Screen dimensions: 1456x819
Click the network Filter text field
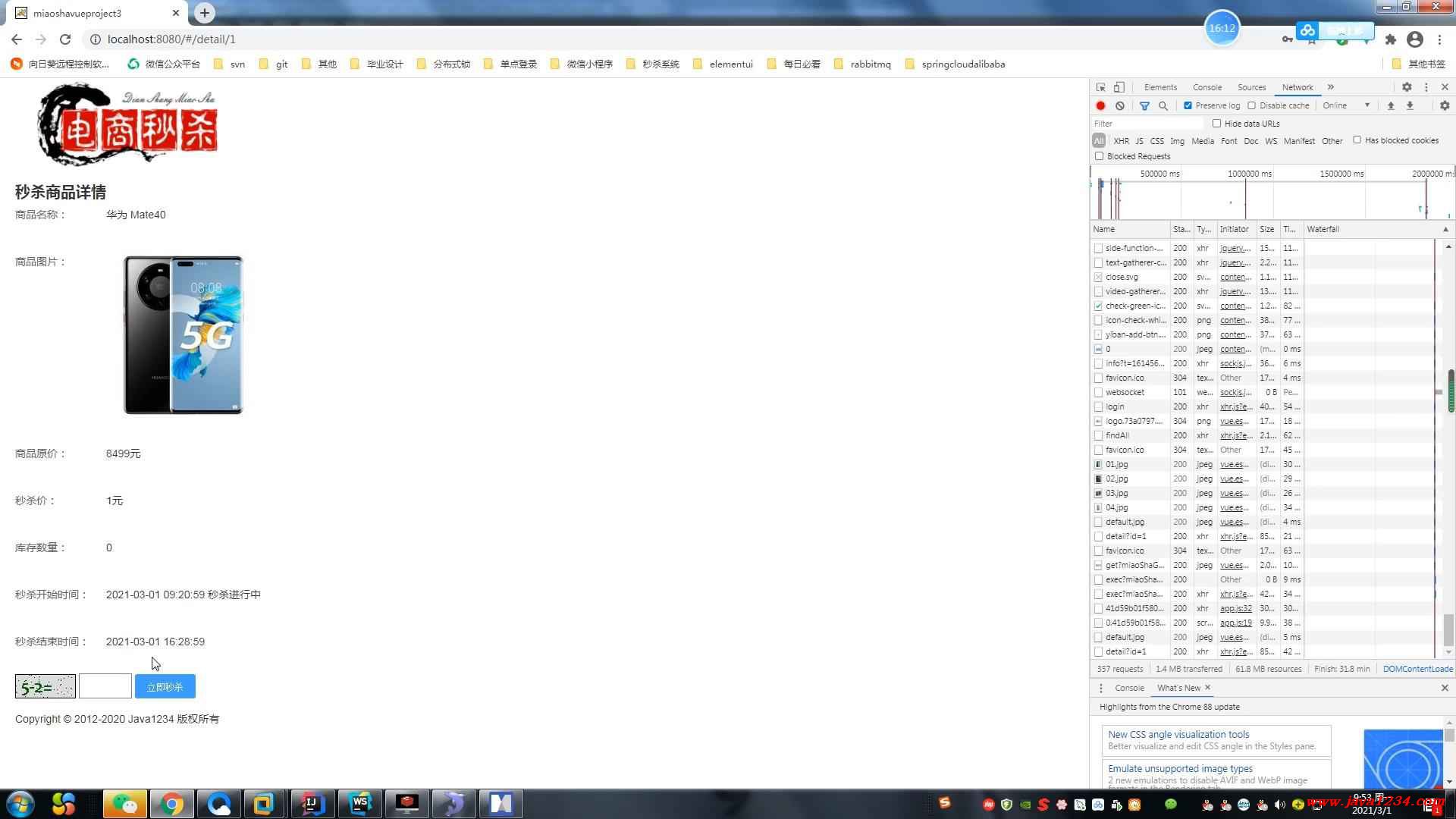click(x=1147, y=124)
